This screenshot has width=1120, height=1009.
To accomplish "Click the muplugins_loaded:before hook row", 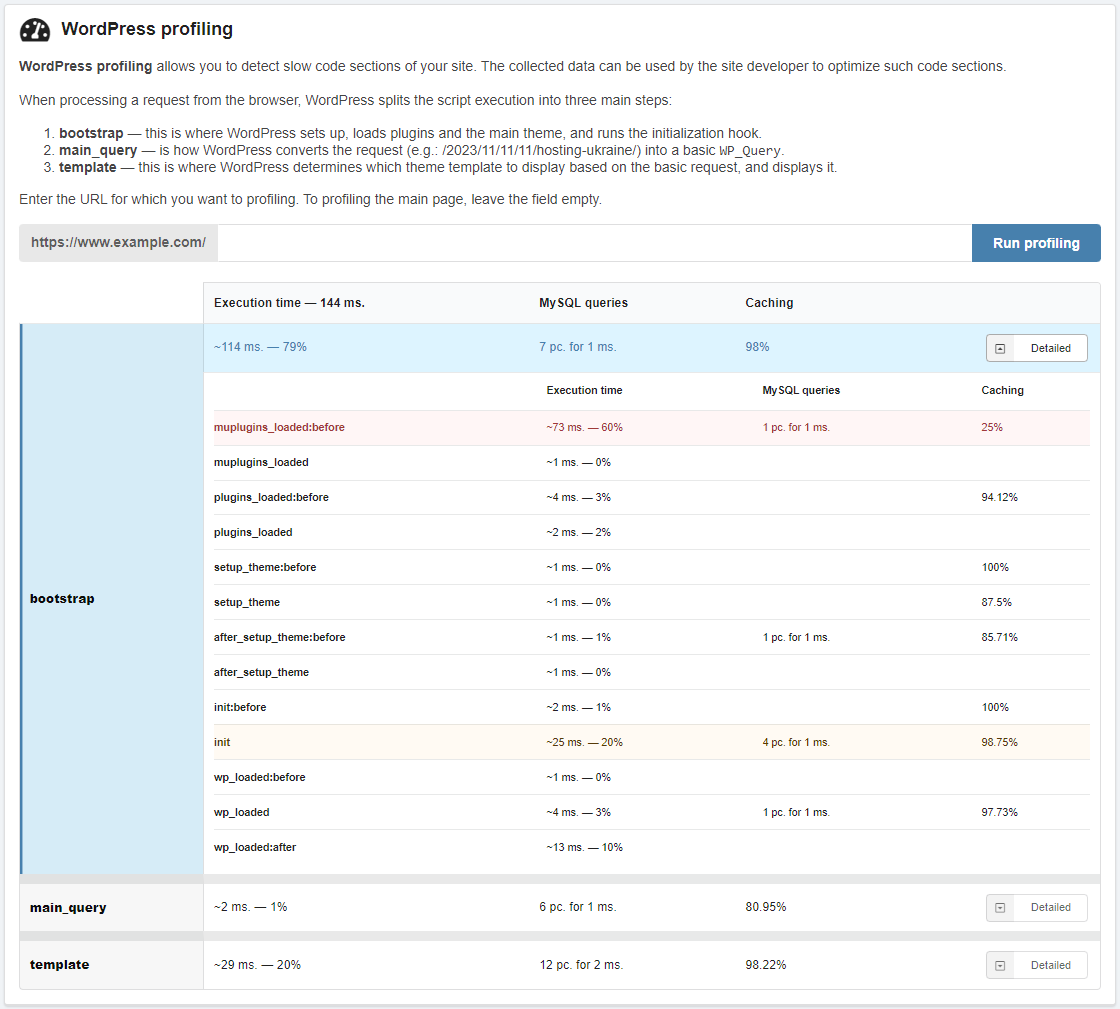I will (x=650, y=428).
